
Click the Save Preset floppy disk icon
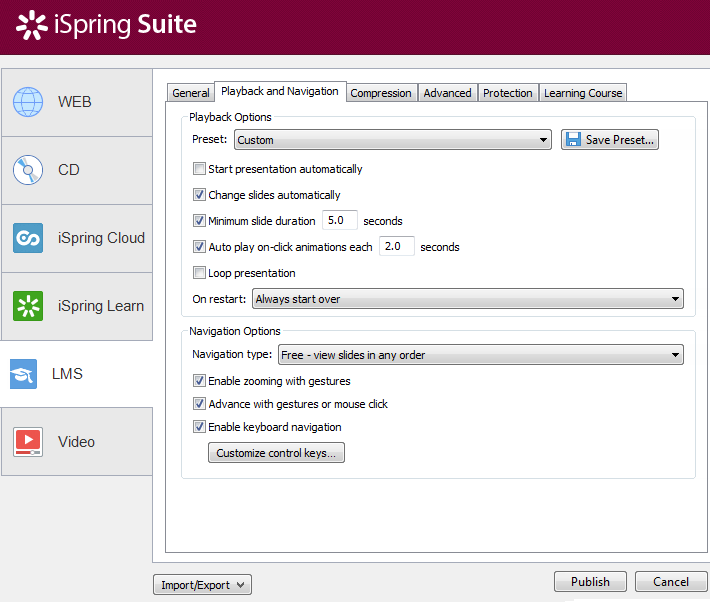pos(573,140)
